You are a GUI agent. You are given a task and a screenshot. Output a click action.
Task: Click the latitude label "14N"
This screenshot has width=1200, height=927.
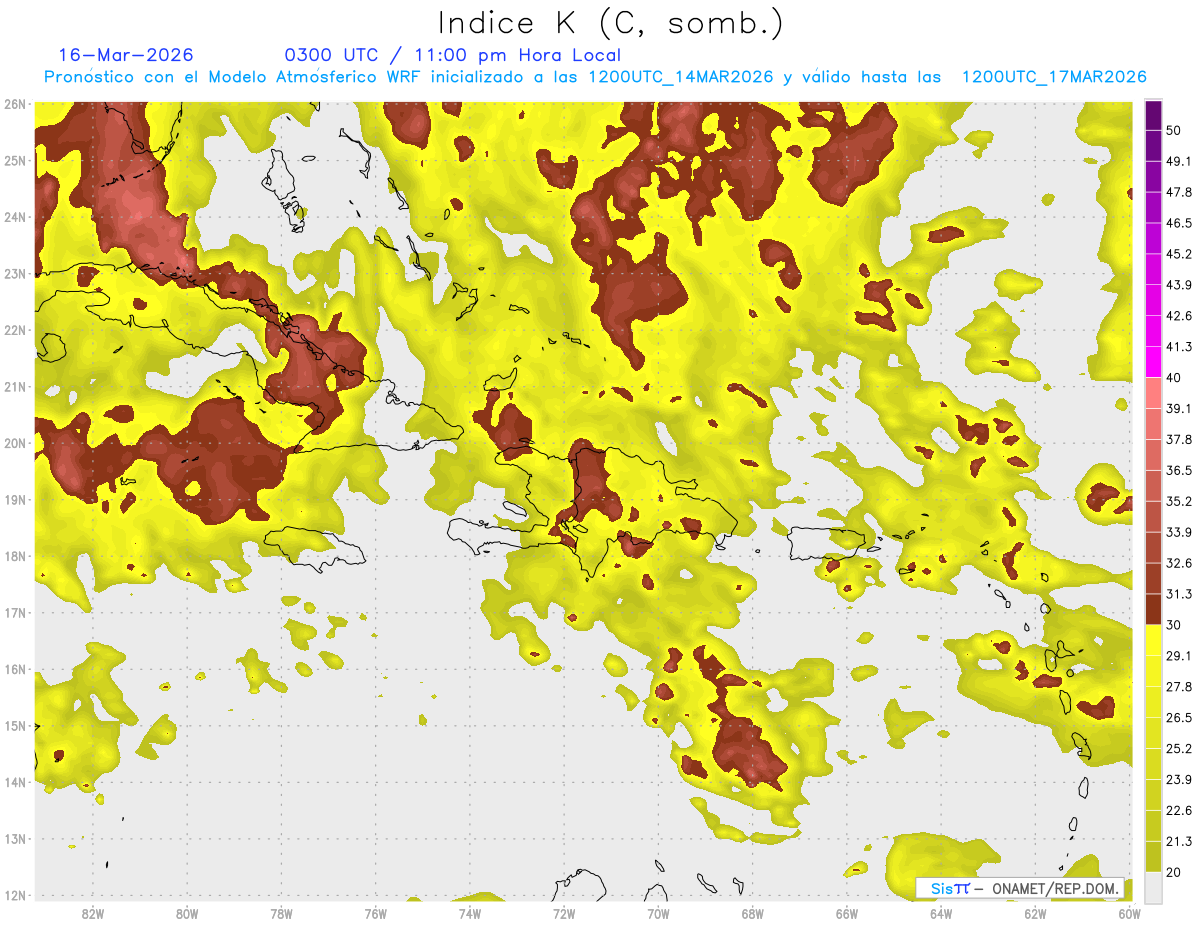coord(14,782)
